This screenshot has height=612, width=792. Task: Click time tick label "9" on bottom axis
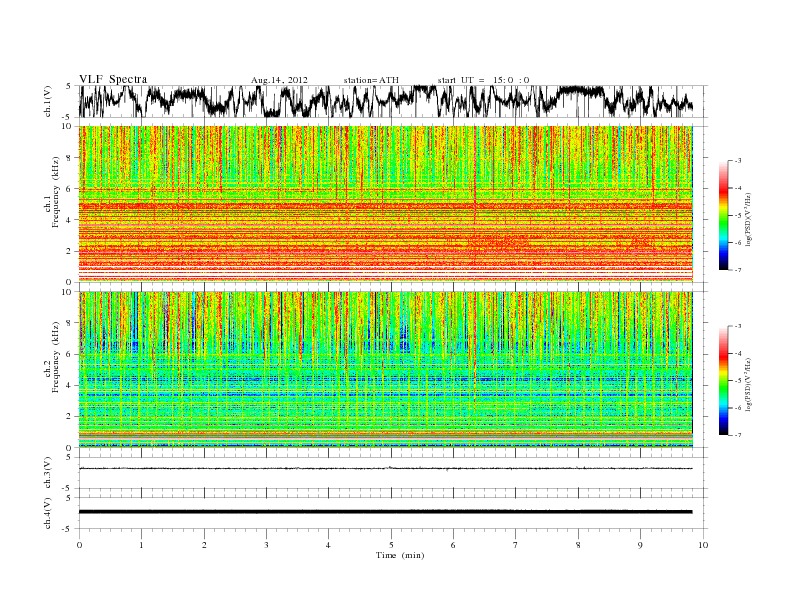pyautogui.click(x=640, y=545)
